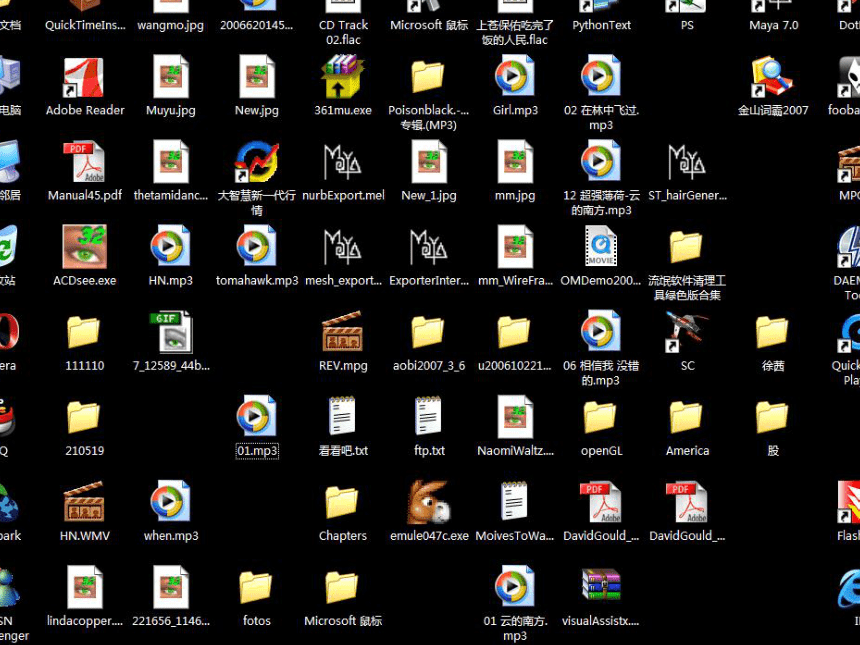
Task: Click the 2006620145... file label
Action: pos(257,25)
